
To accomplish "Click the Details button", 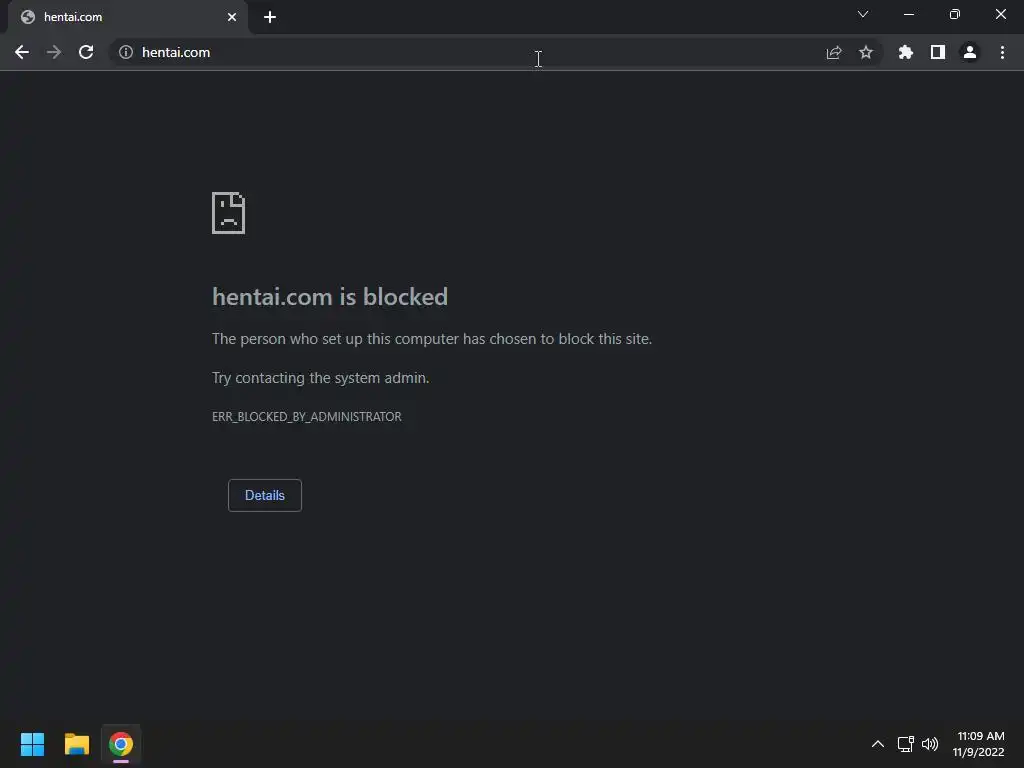I will tap(264, 495).
